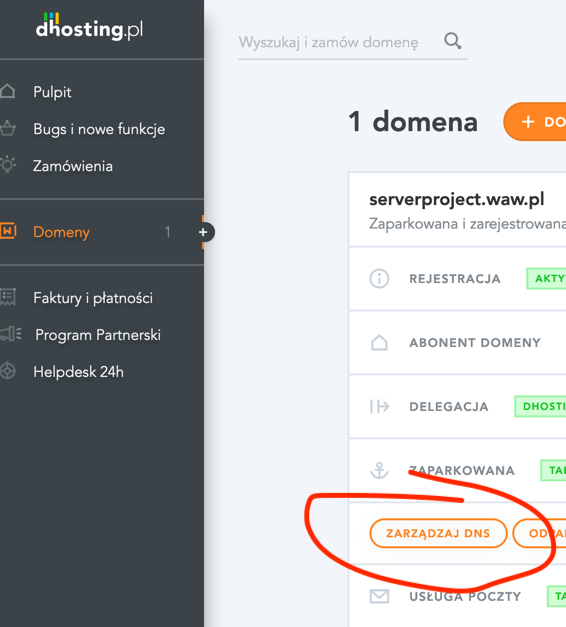Click the serverproject.waw.pl domain title
This screenshot has height=627, width=566.
coord(457,199)
